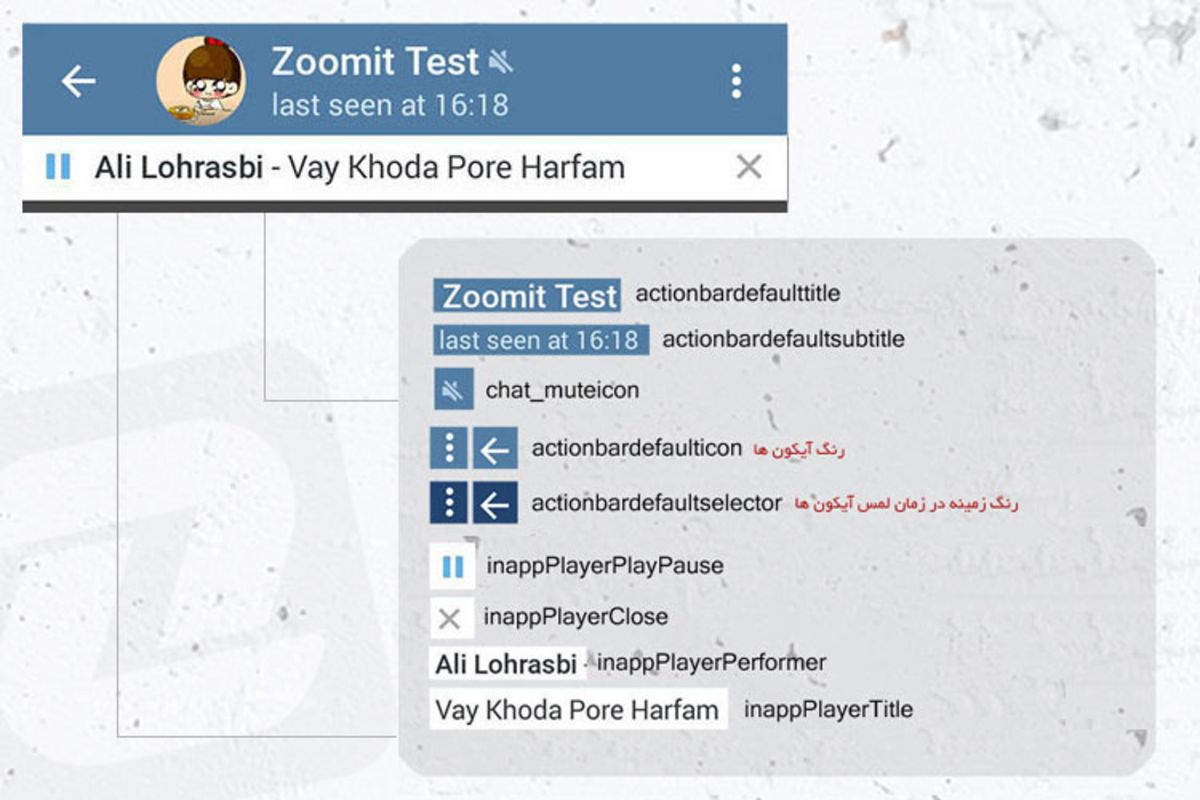Pause the playing audio track
Viewport: 1200px width, 800px height.
58,167
